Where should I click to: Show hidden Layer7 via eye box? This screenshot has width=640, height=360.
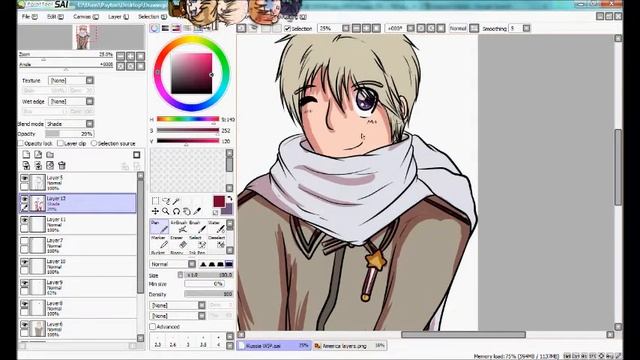point(24,242)
